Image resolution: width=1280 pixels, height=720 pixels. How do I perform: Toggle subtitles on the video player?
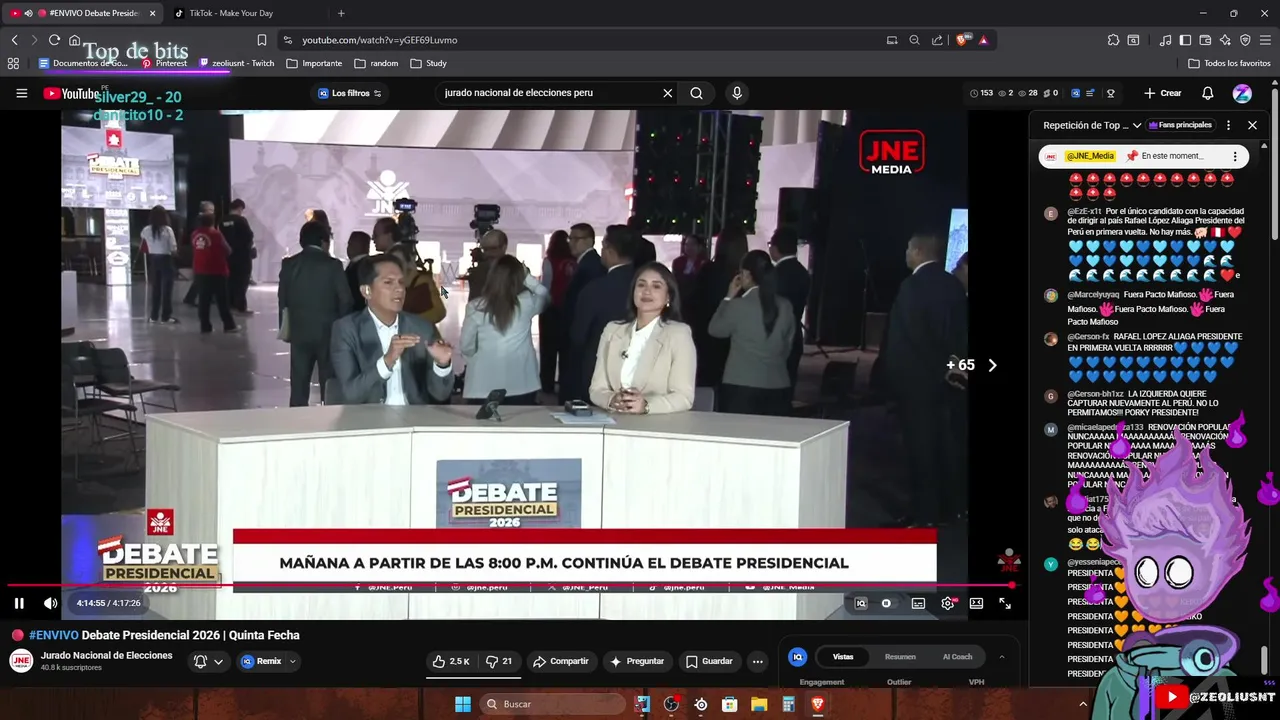coord(918,603)
